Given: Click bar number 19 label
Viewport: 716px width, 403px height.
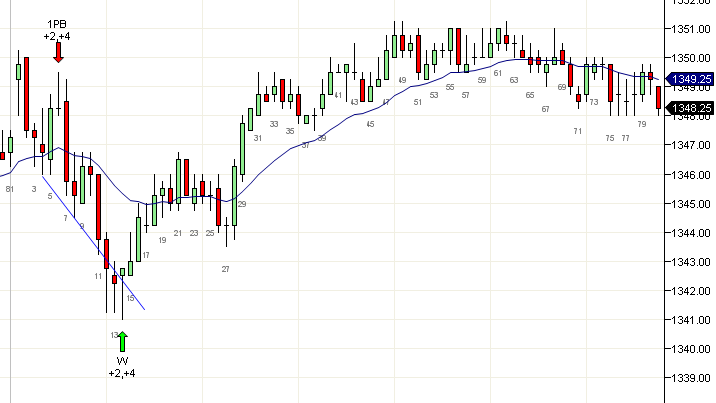Looking at the screenshot, I should tap(163, 241).
